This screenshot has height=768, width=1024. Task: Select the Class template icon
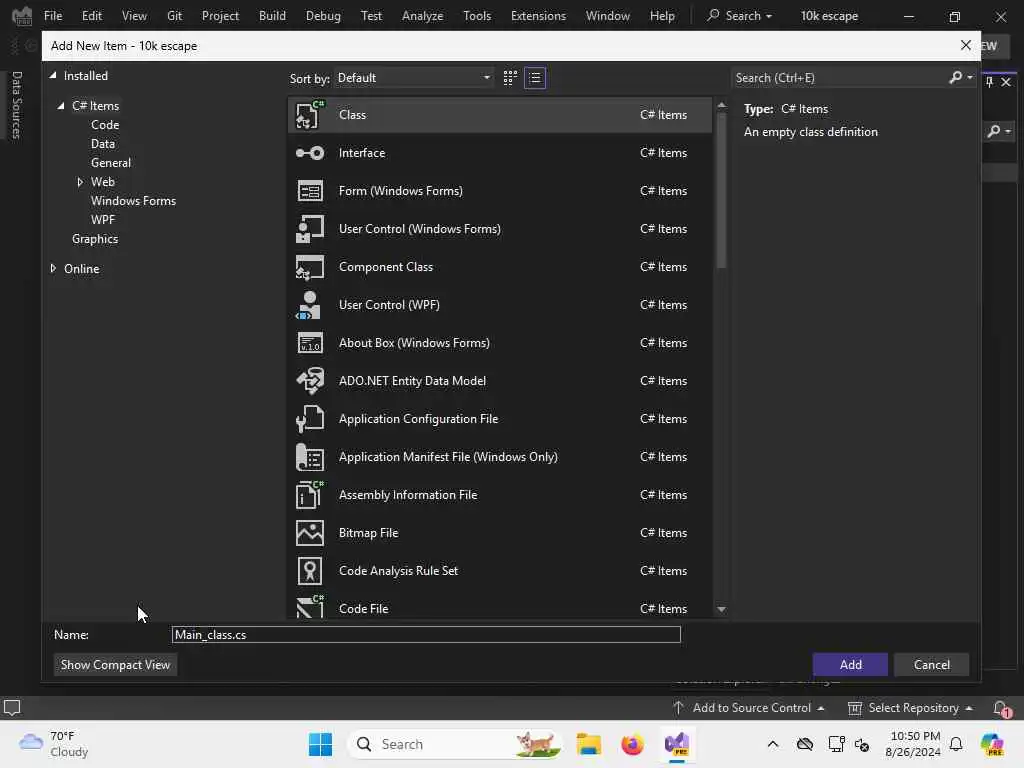pos(310,115)
